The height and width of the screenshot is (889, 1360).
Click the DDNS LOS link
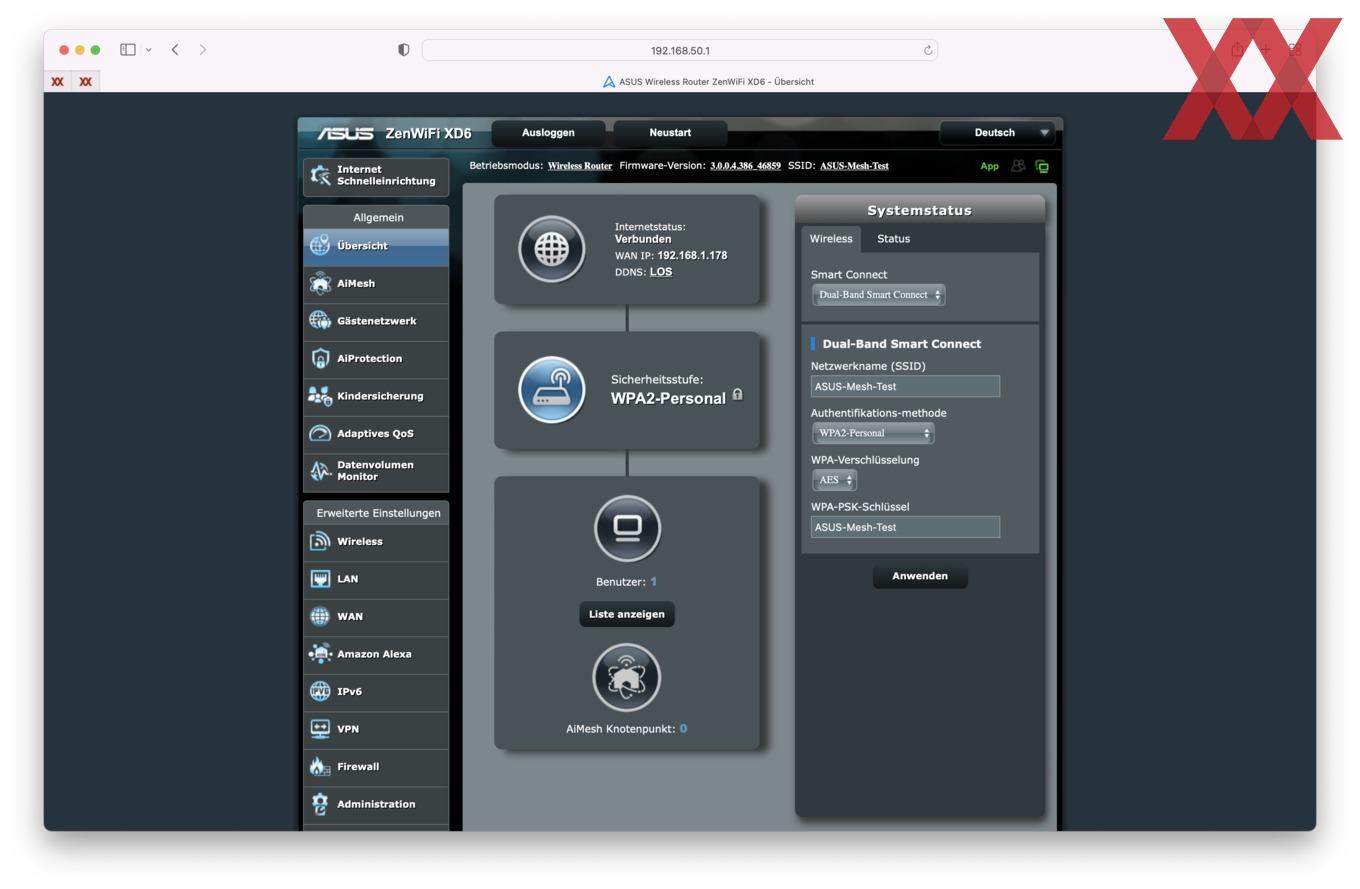click(660, 272)
